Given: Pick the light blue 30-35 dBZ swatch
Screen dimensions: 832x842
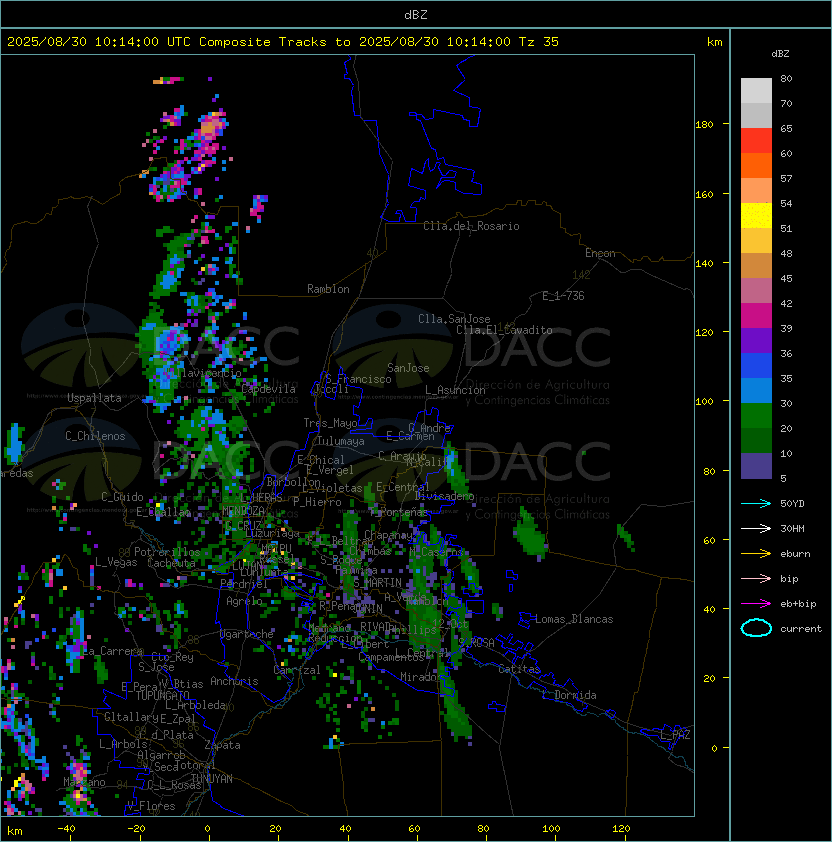Looking at the screenshot, I should coord(756,391).
